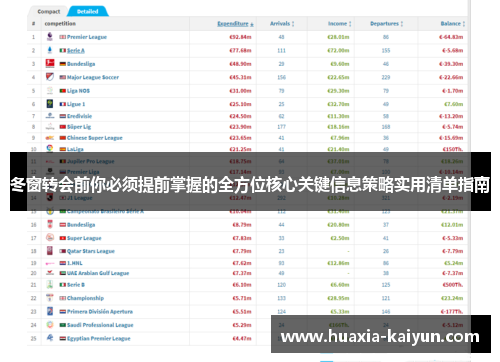The height and width of the screenshot is (362, 500).
Task: Click the 1.HNL league logo
Action: [x=50, y=263]
